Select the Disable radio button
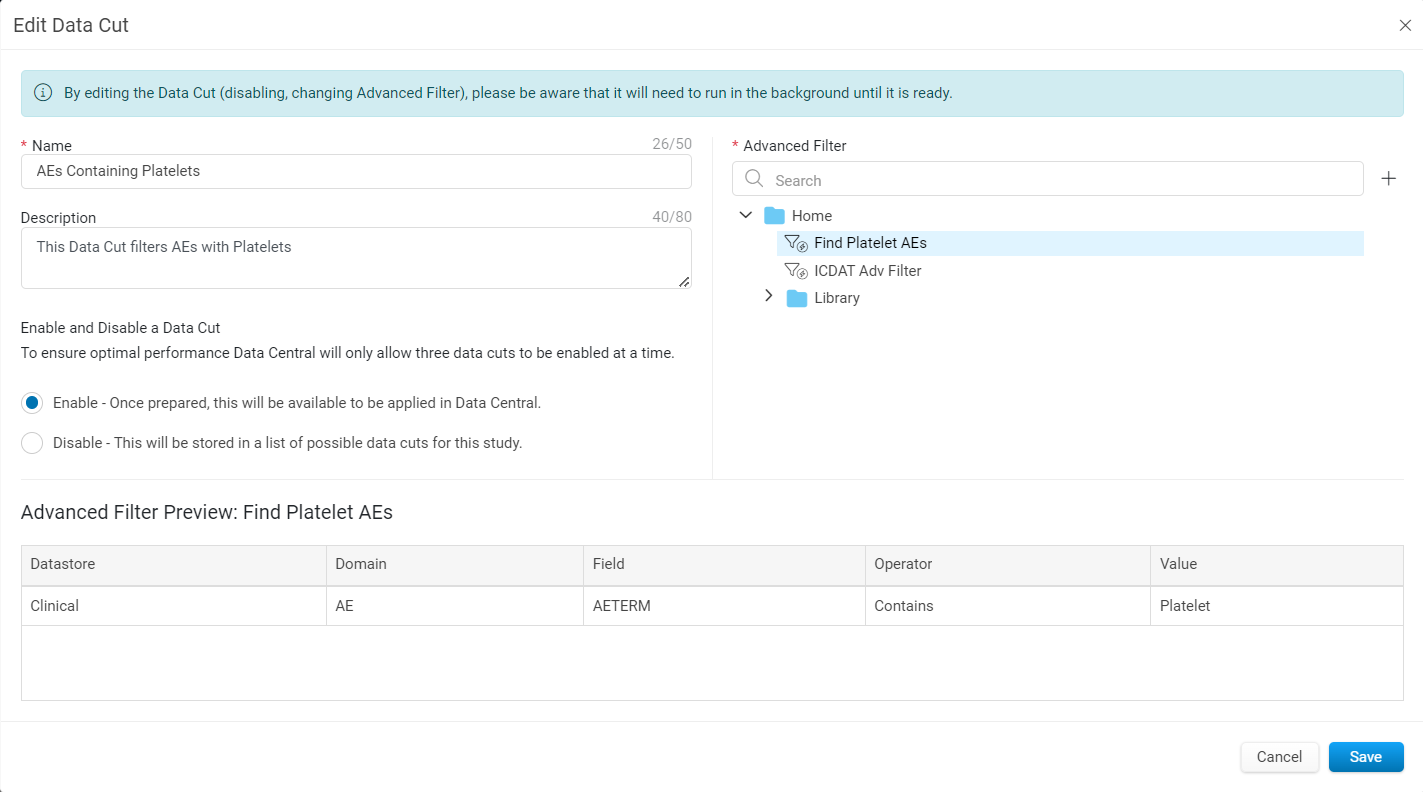 [x=32, y=443]
